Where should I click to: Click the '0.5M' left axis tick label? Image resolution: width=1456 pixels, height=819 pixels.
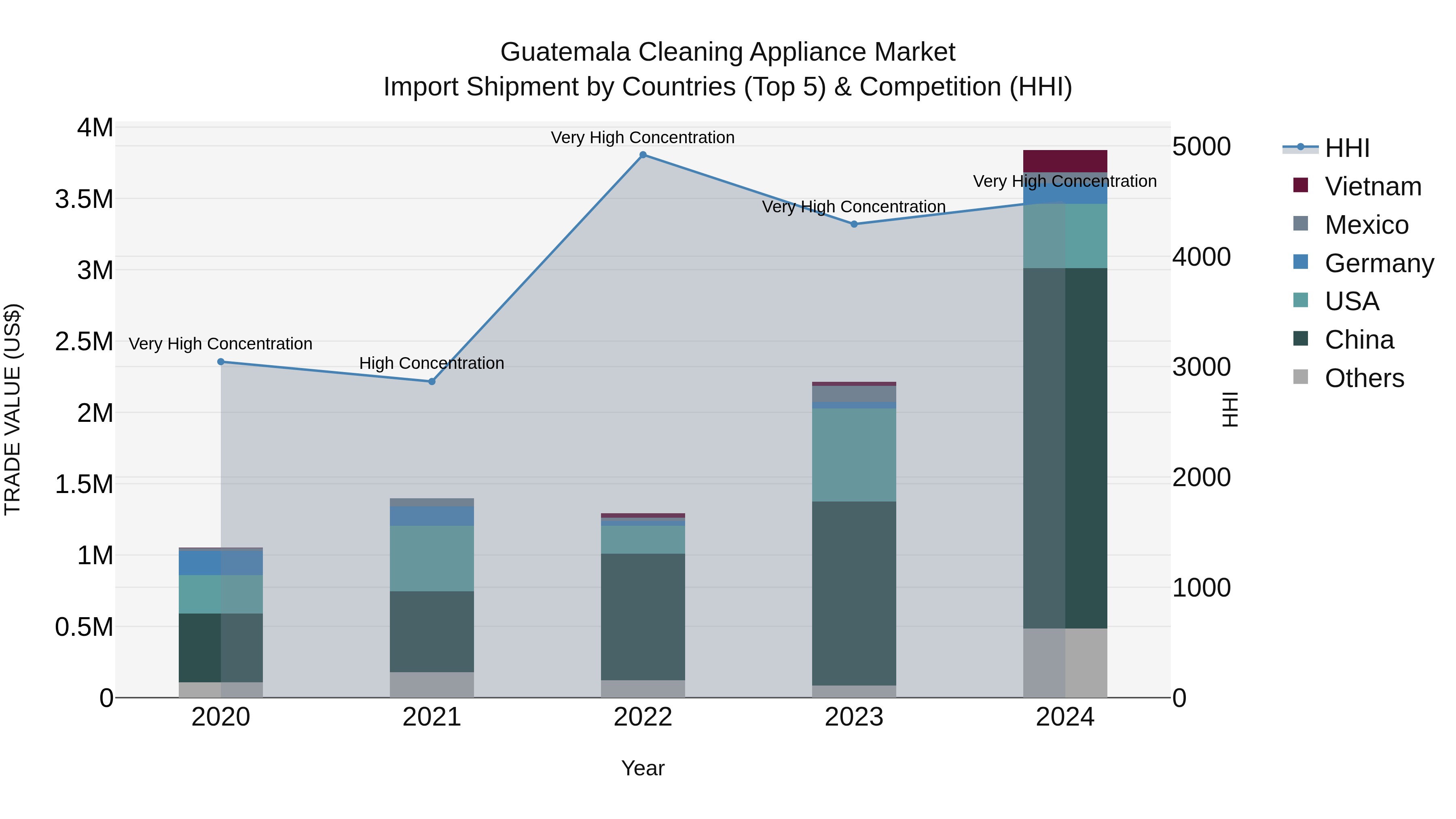(x=84, y=627)
